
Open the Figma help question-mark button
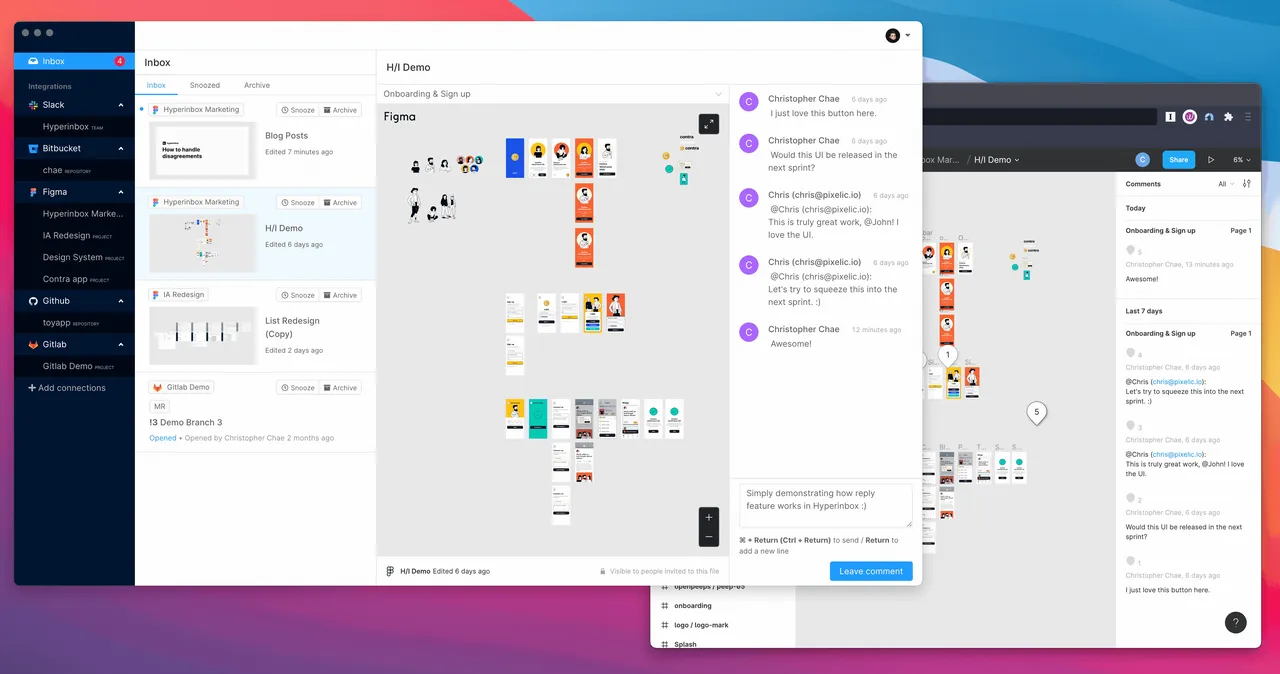point(1235,622)
